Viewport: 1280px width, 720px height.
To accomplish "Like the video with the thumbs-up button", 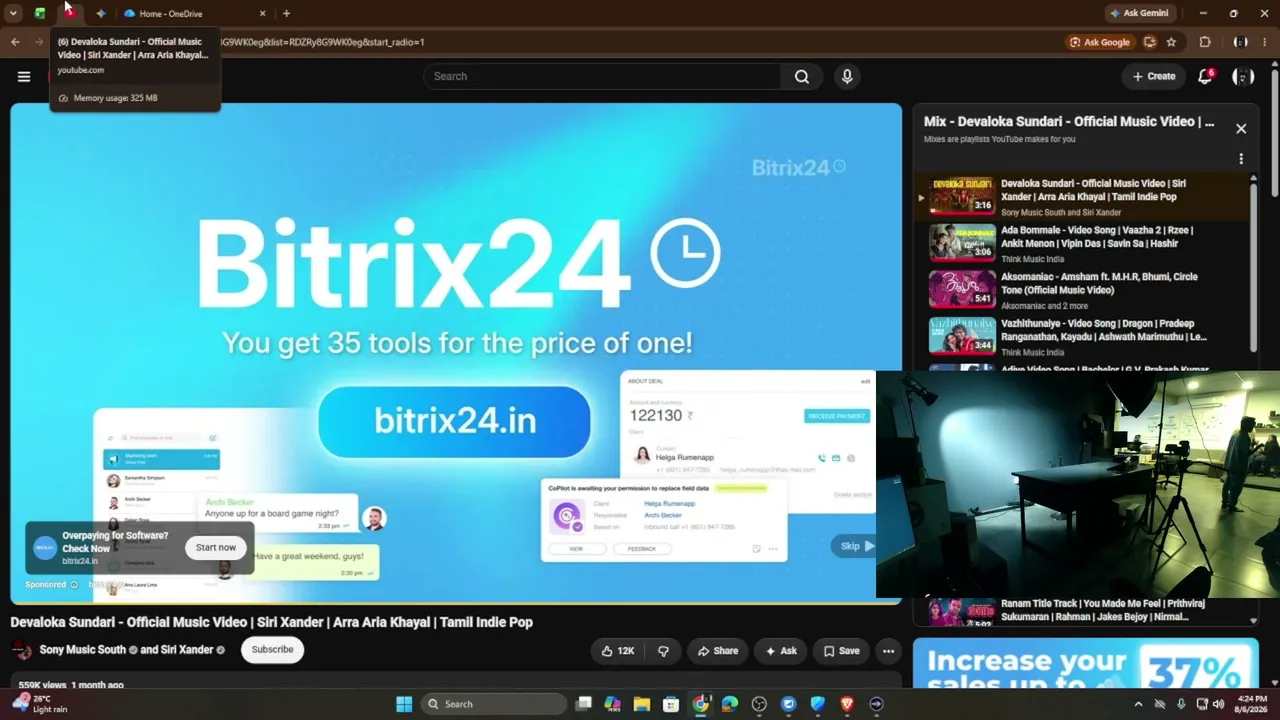I will [x=617, y=651].
